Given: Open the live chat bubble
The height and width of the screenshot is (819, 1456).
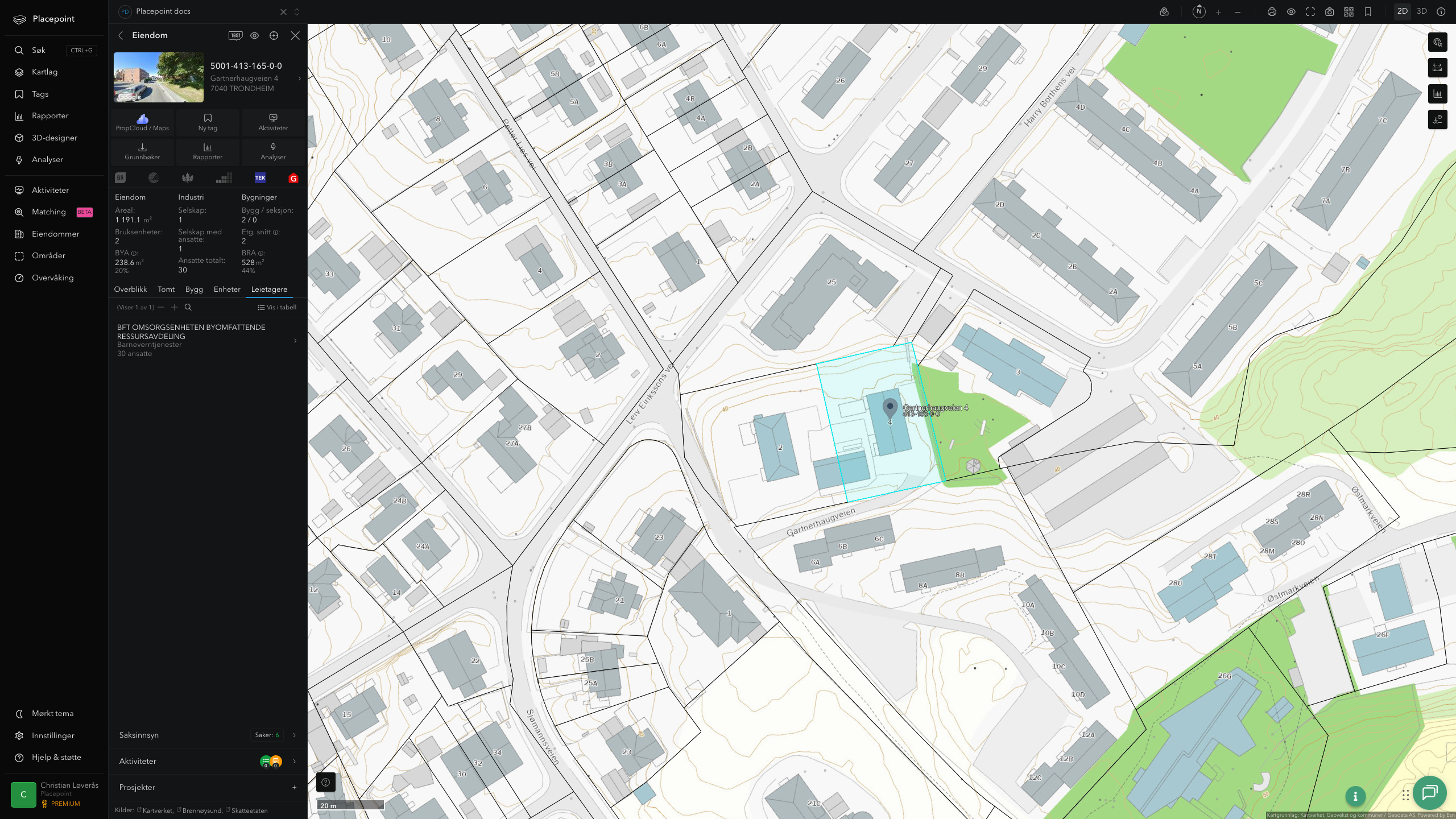Looking at the screenshot, I should pos(1429,792).
